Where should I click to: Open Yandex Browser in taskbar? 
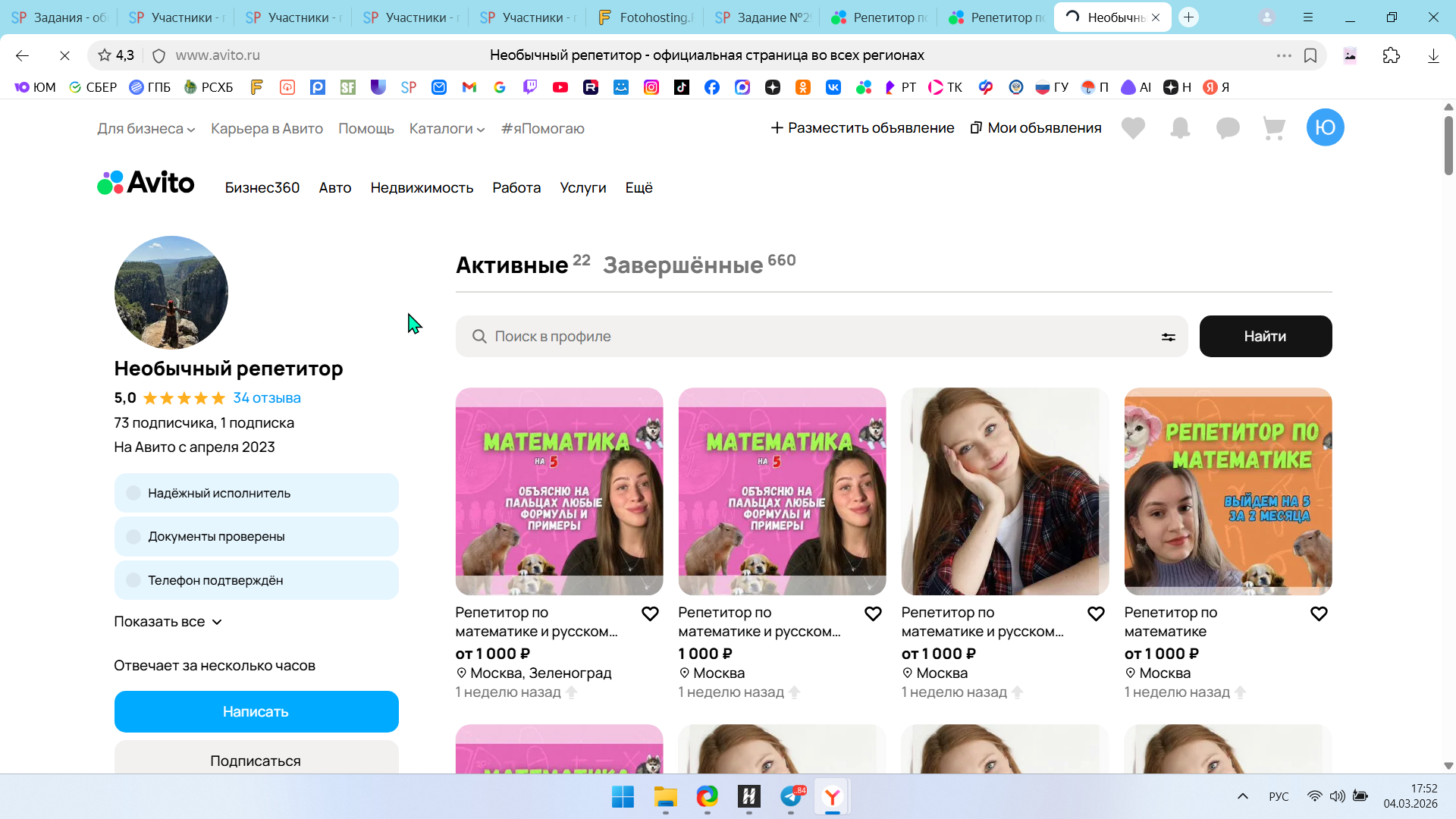[832, 797]
